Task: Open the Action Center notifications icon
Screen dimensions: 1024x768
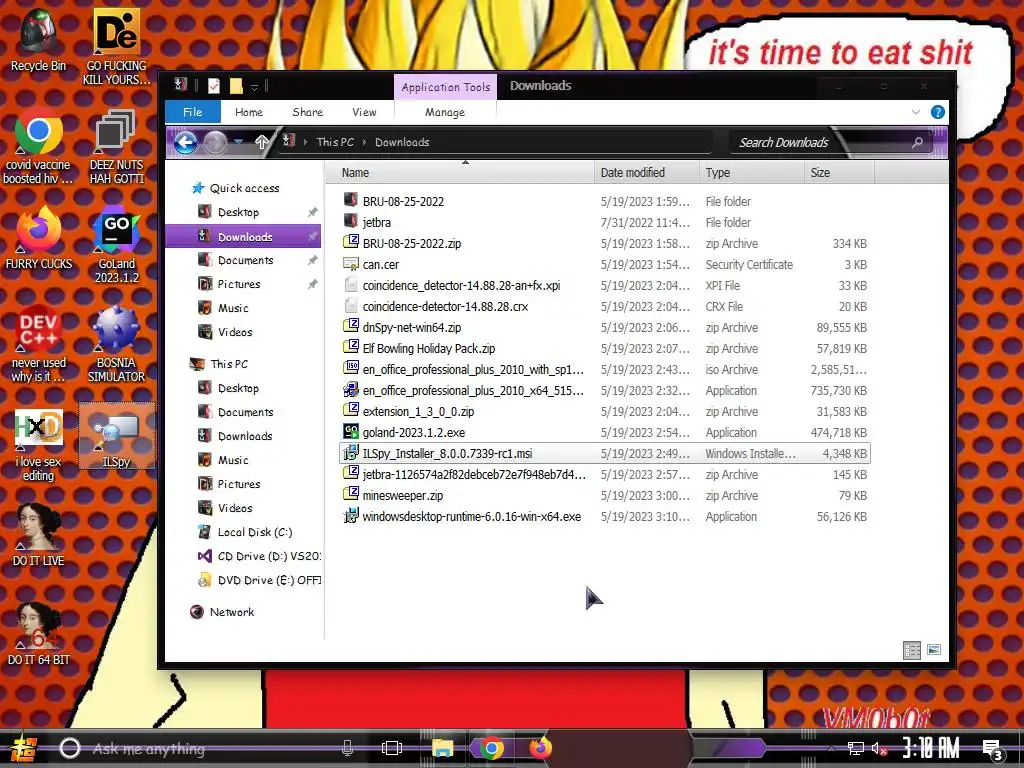Action: pos(993,748)
